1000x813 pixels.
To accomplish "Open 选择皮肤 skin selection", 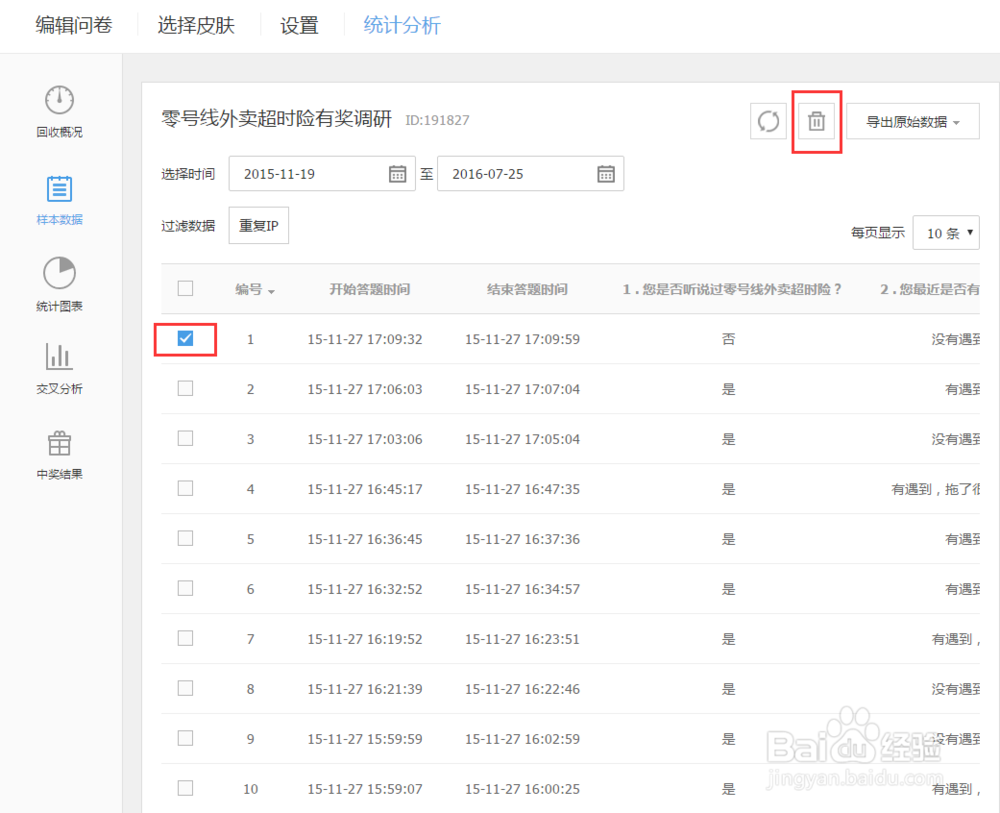I will click(x=195, y=25).
